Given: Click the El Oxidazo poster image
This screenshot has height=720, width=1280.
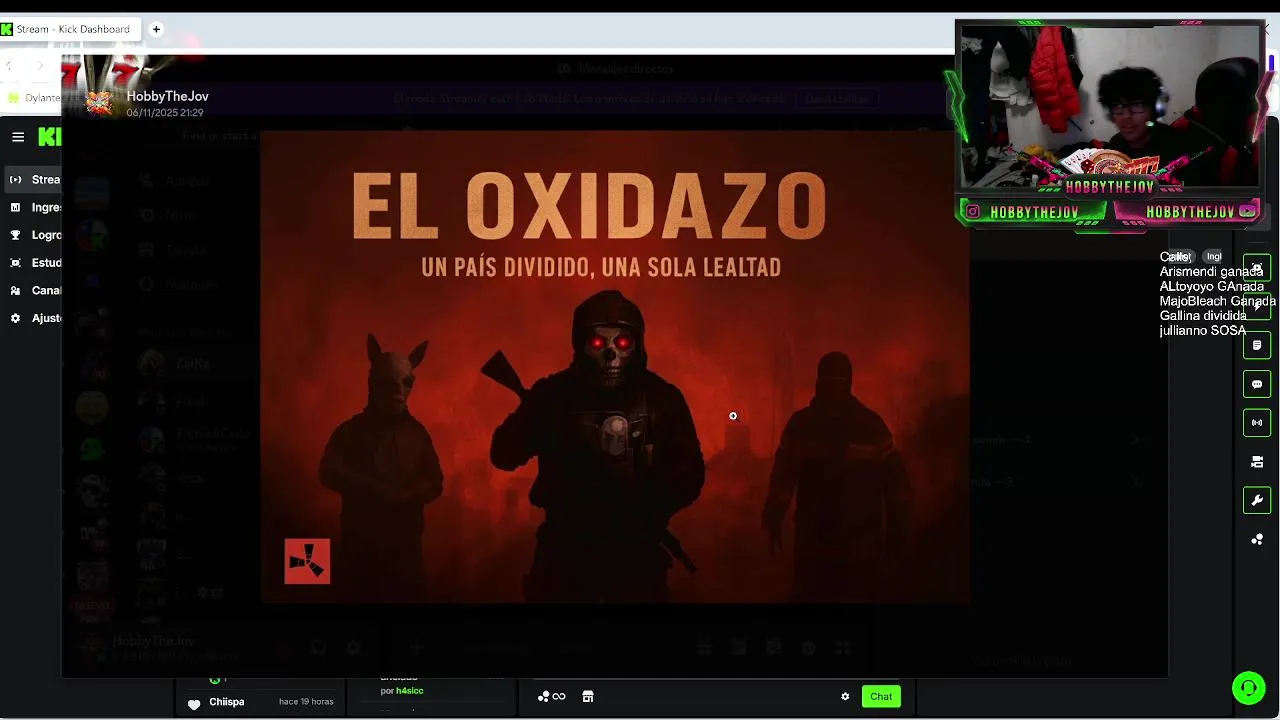Looking at the screenshot, I should pos(615,367).
